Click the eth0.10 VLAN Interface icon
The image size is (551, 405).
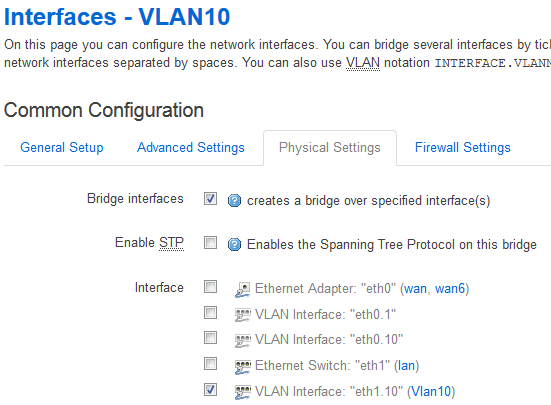242,340
